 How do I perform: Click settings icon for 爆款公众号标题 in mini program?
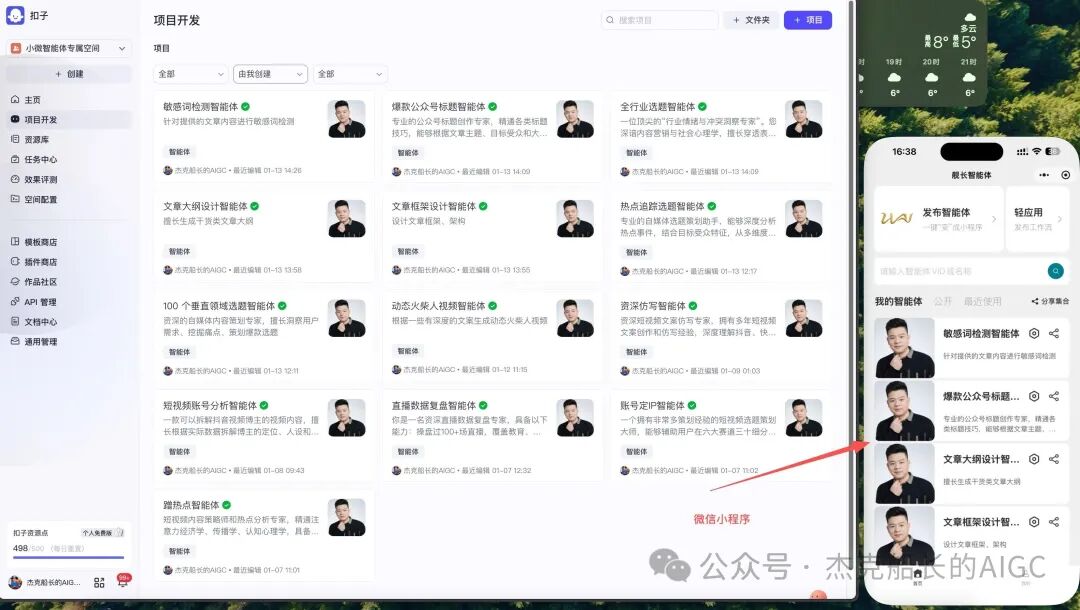click(x=1034, y=396)
